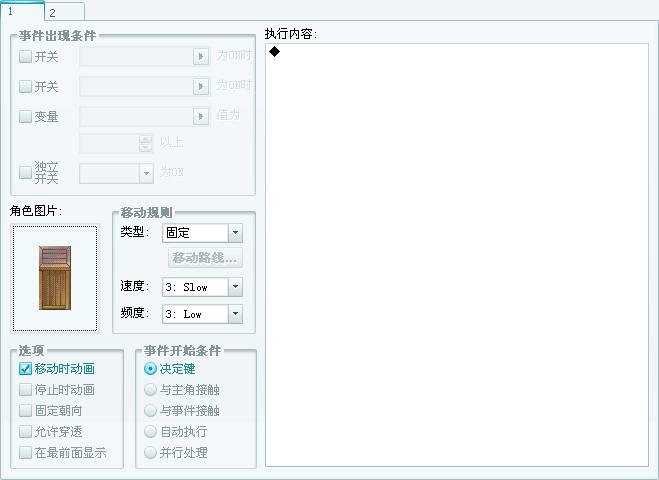Click the second switch name field
659x480 pixels.
(136, 86)
